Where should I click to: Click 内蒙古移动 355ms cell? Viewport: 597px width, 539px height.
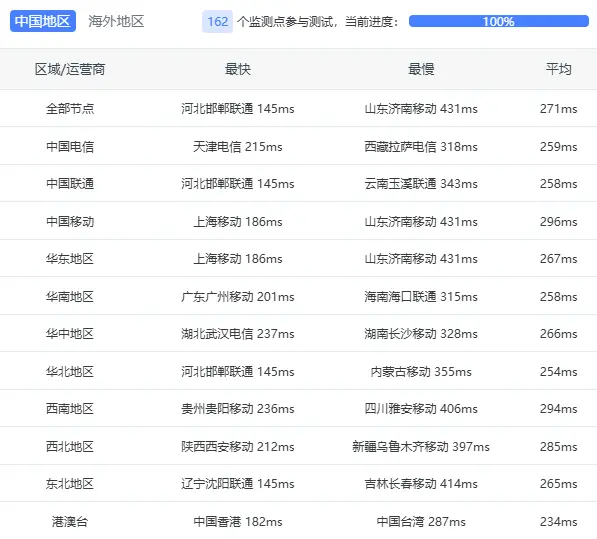tap(421, 372)
